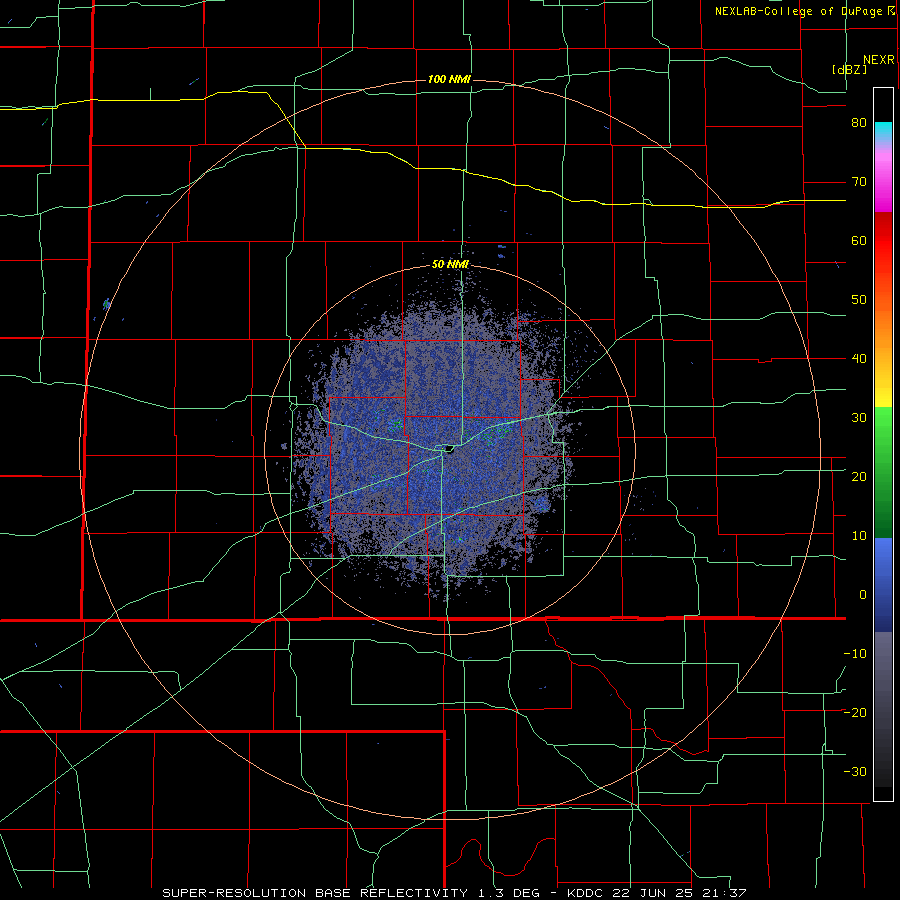Click the red segment of the color bar

point(883,241)
